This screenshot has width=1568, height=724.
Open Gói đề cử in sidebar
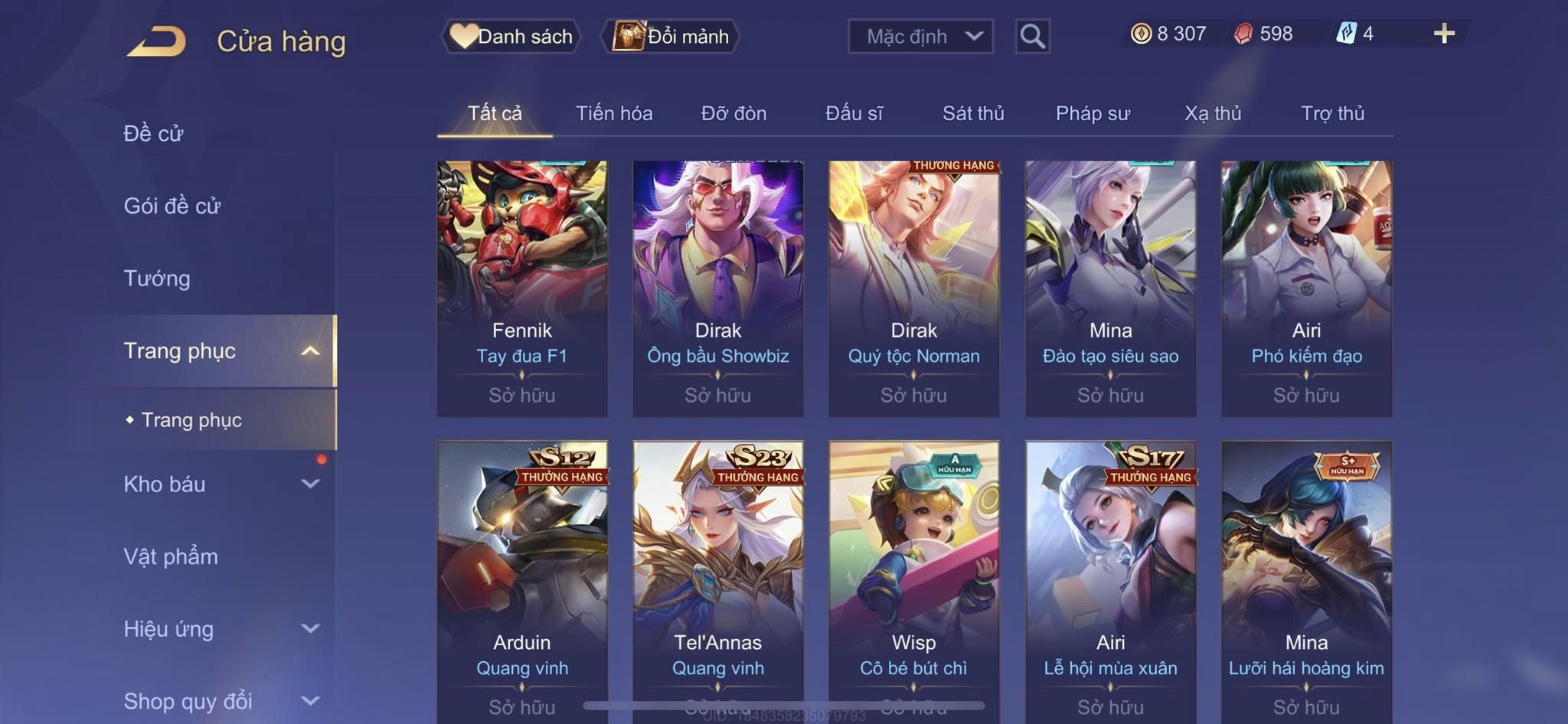point(172,206)
